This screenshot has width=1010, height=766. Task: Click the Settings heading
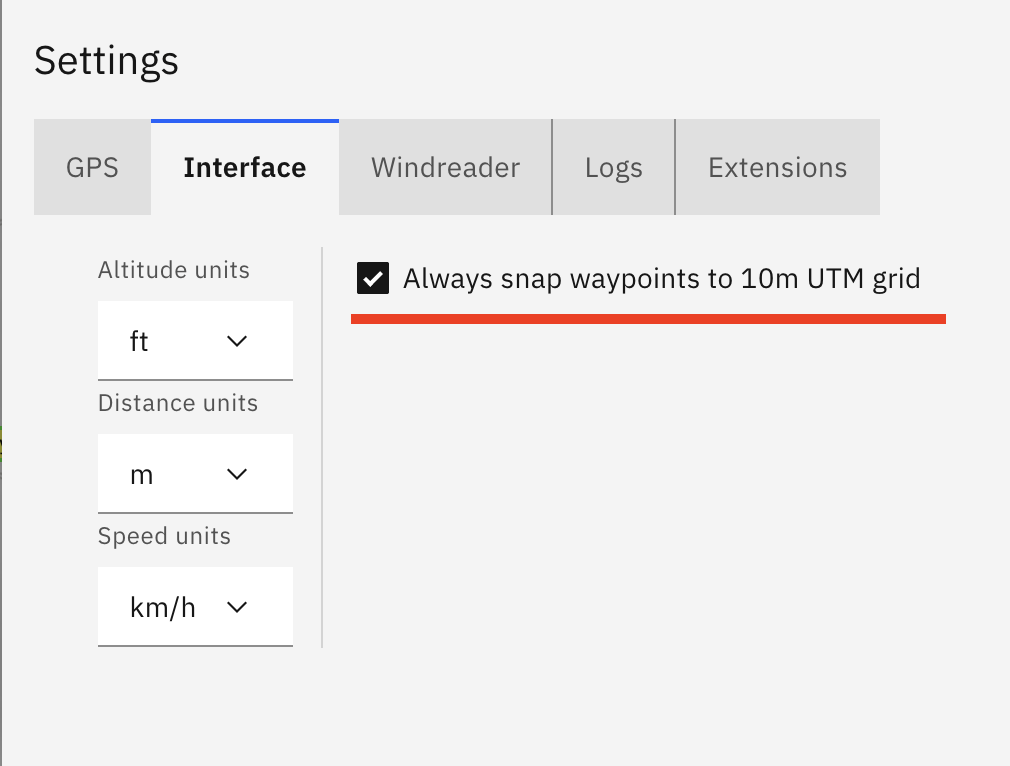point(106,61)
